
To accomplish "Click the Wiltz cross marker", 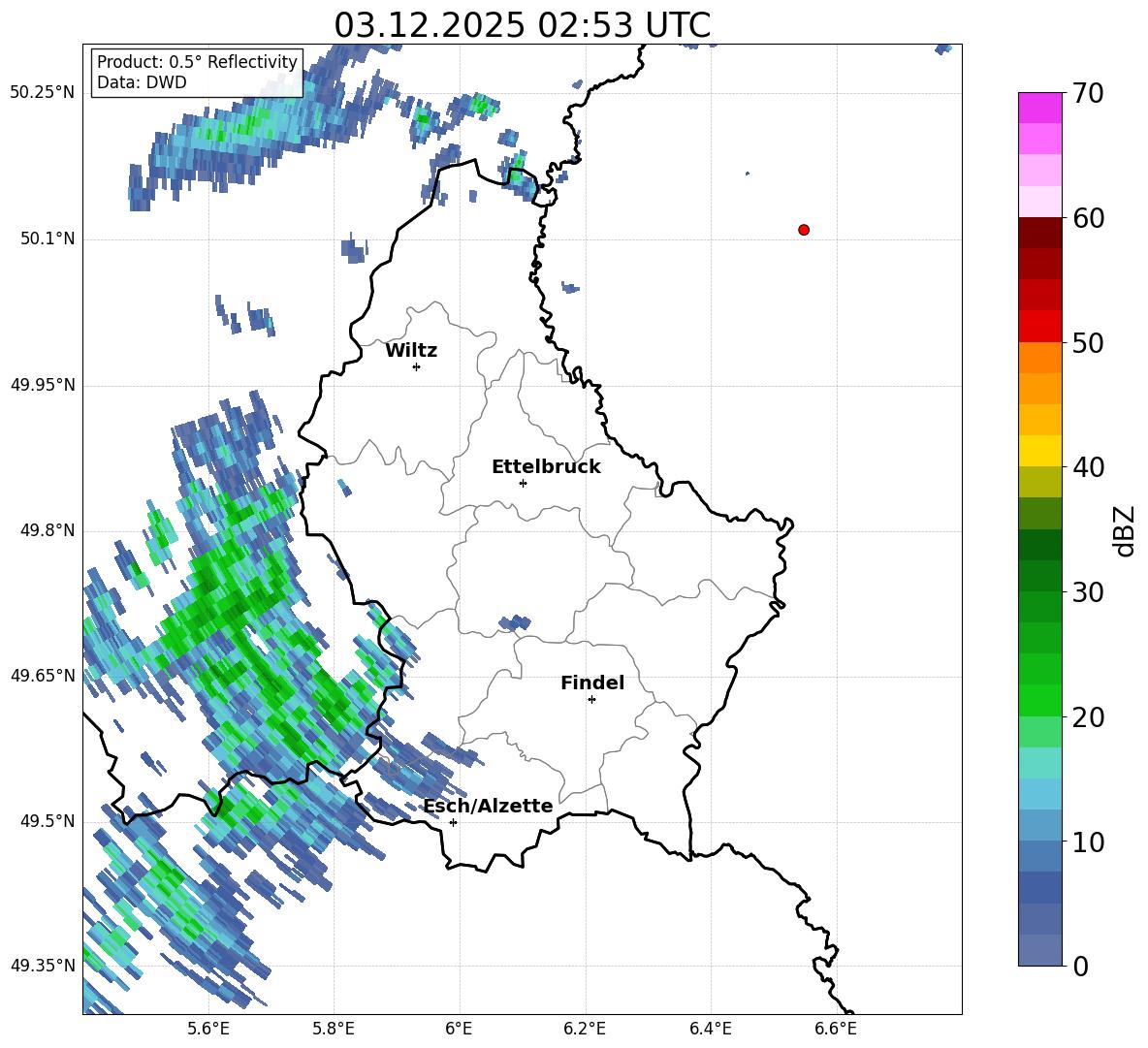I will click(x=417, y=366).
